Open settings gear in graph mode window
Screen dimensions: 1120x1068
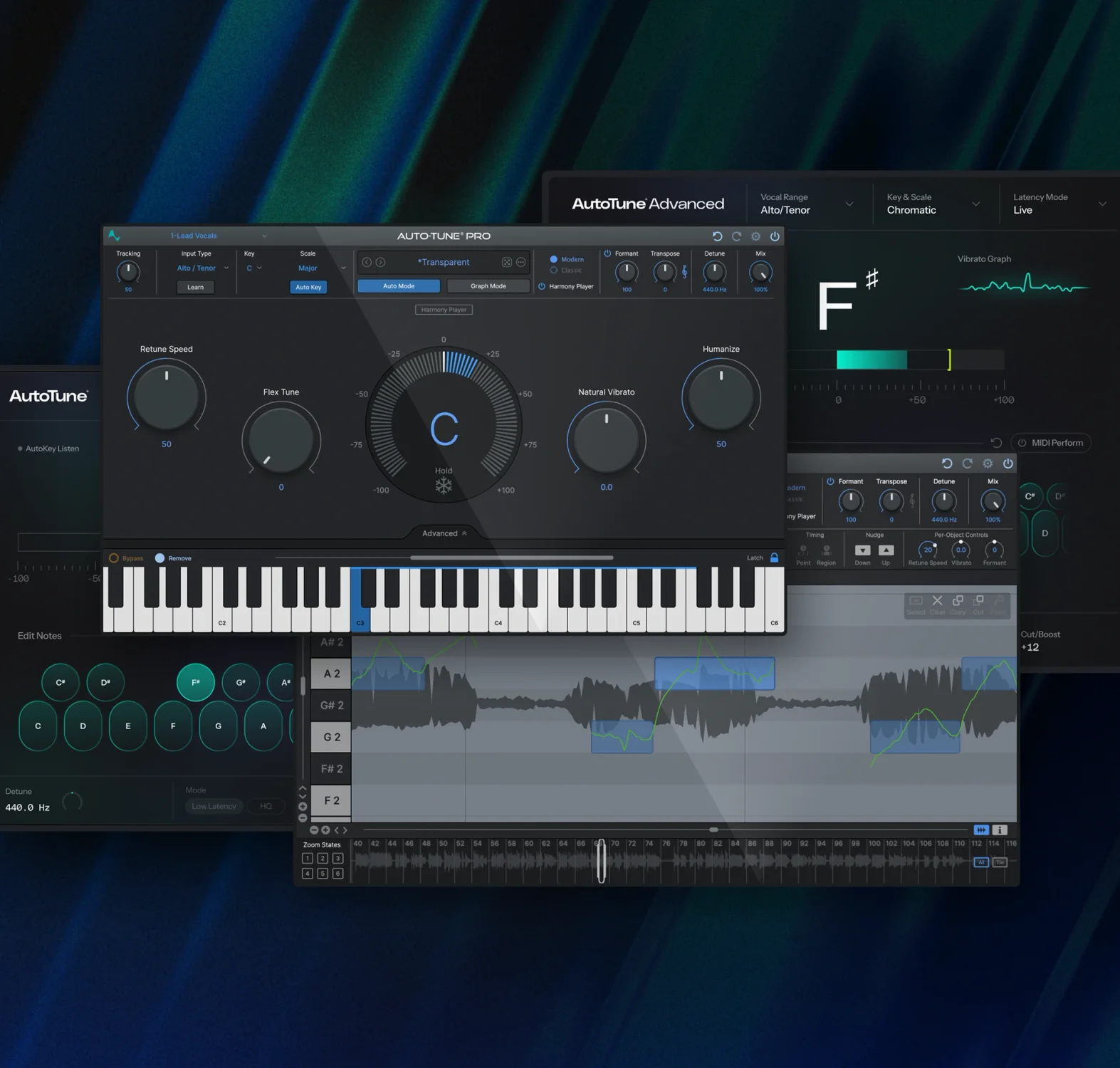(988, 464)
